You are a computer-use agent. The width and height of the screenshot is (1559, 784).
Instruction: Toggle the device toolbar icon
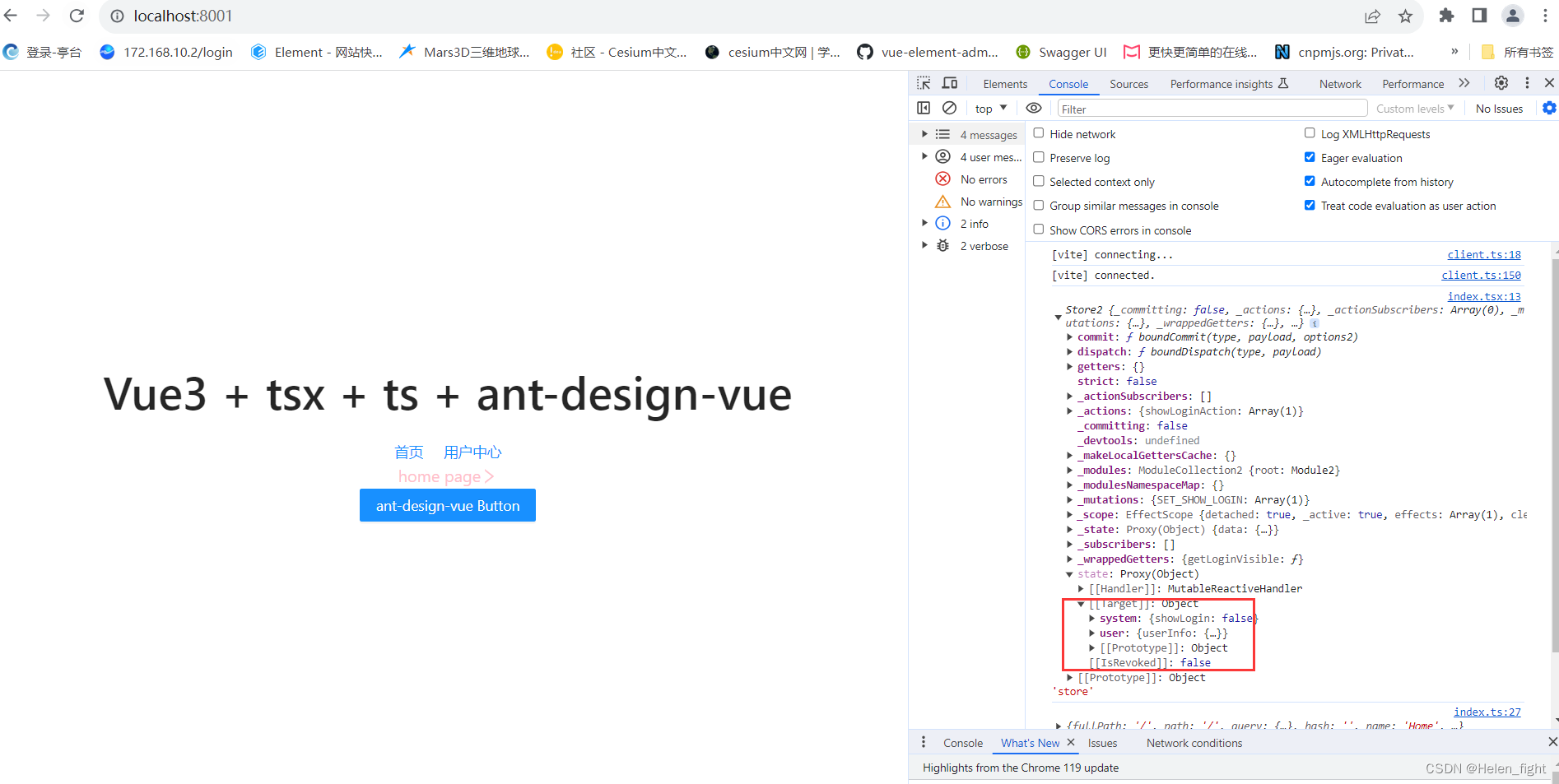950,83
